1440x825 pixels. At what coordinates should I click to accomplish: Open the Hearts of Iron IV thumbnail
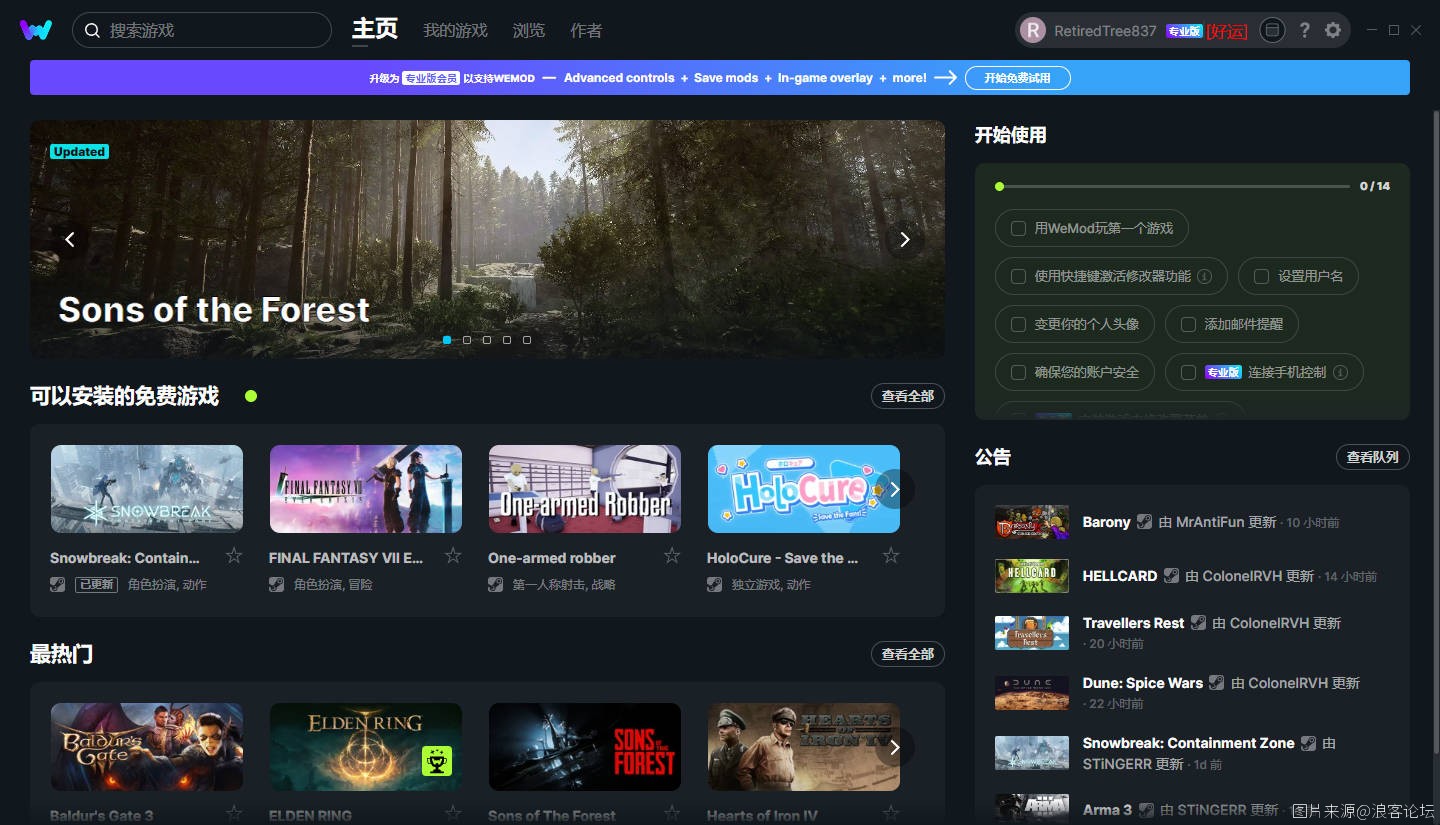tap(804, 747)
